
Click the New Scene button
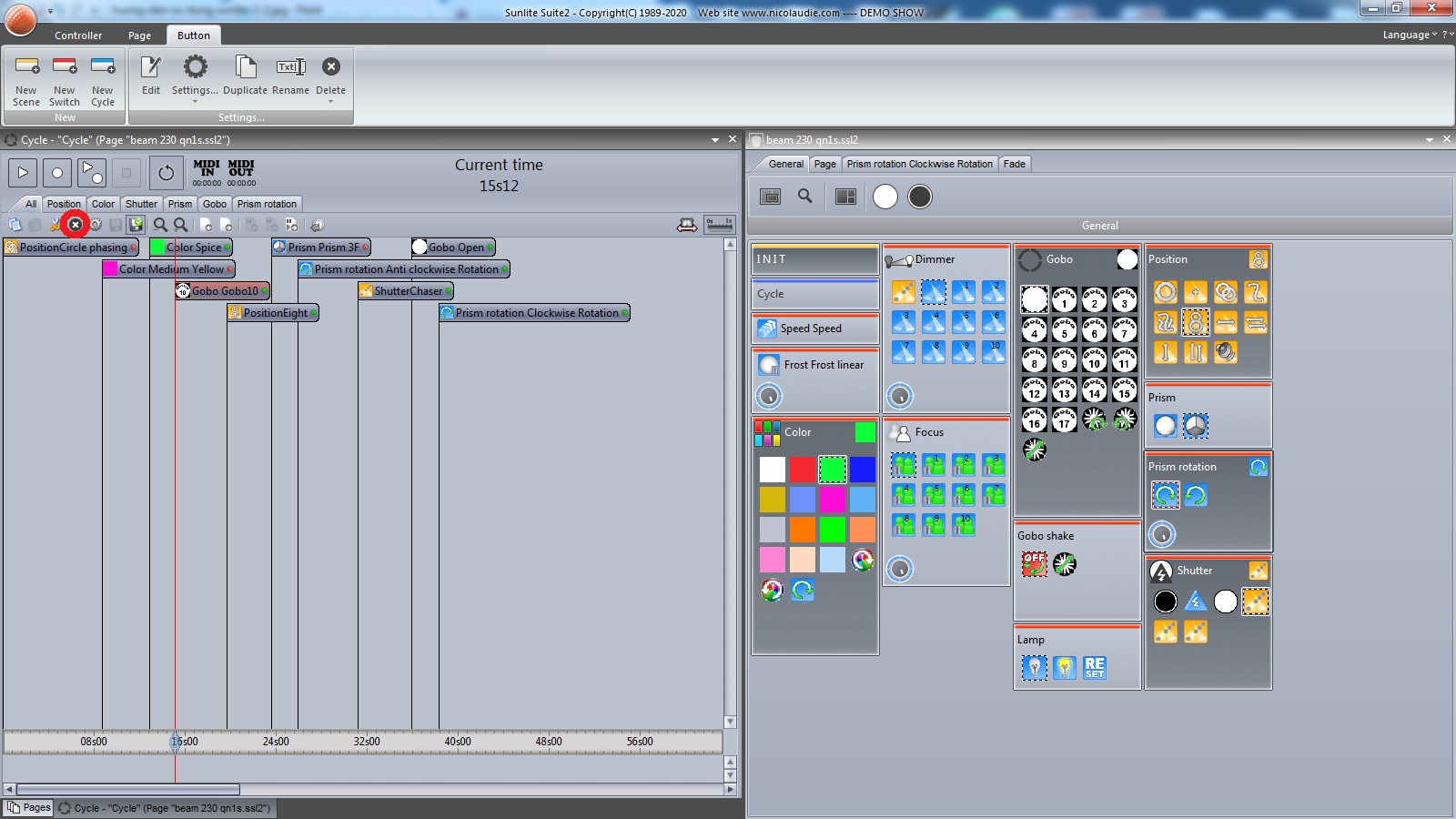pyautogui.click(x=26, y=81)
